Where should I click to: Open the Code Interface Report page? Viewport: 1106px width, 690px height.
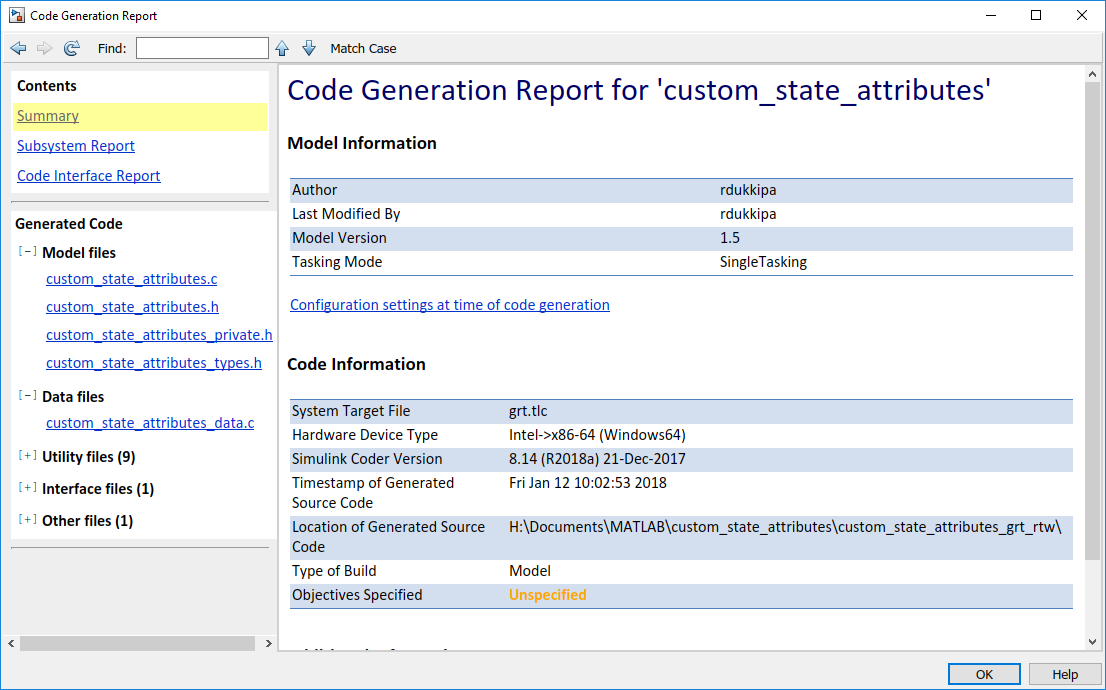click(x=88, y=175)
